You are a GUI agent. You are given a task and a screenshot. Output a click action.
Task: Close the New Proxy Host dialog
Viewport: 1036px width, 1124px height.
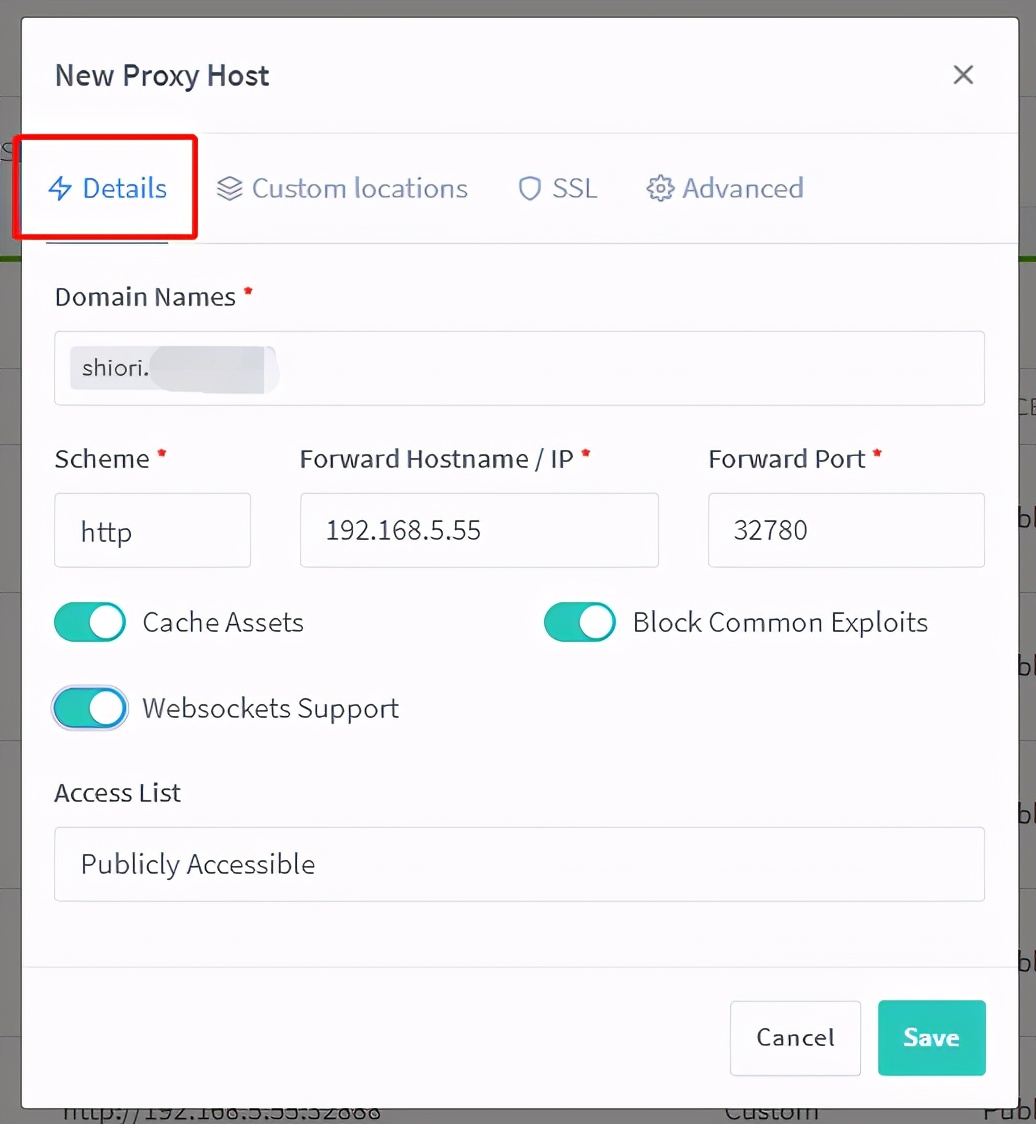tap(963, 75)
